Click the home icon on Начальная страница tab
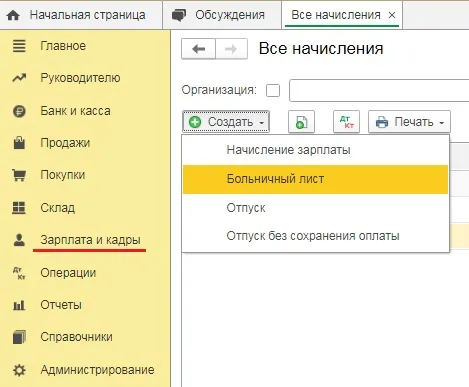This screenshot has height=387, width=469. [13, 15]
